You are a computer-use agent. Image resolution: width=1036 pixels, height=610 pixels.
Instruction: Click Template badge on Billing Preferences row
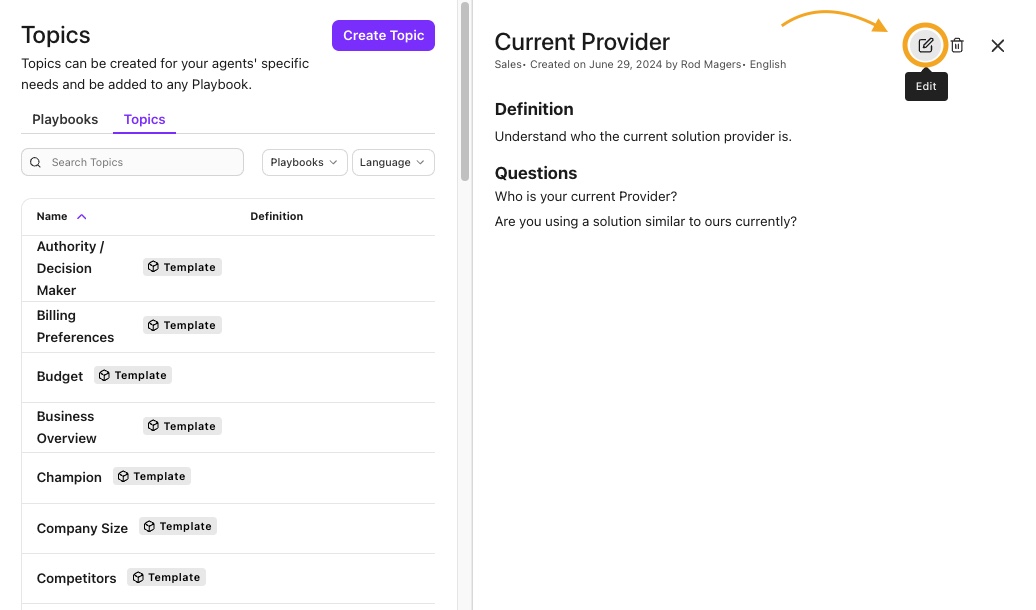click(x=182, y=325)
